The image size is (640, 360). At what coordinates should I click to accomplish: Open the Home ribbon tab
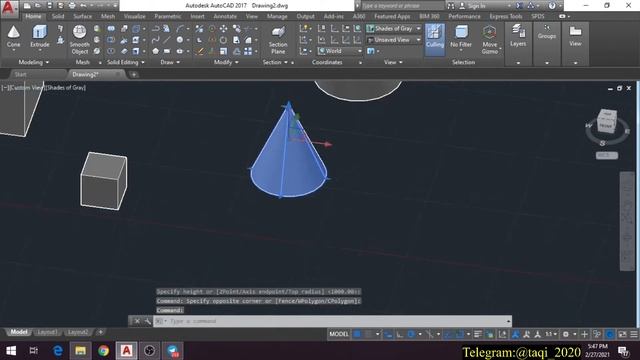pos(33,16)
